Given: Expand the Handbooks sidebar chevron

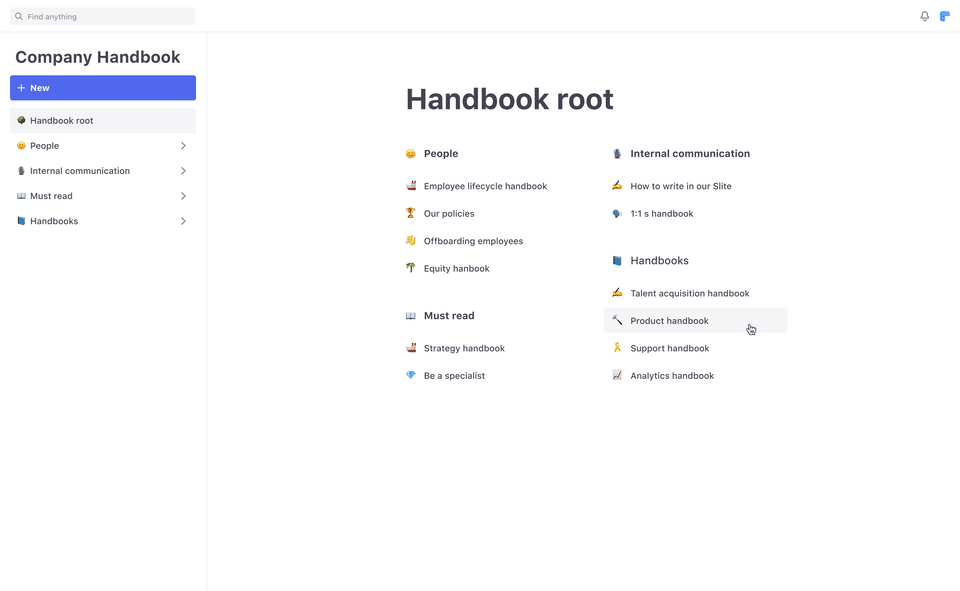Looking at the screenshot, I should [x=183, y=221].
